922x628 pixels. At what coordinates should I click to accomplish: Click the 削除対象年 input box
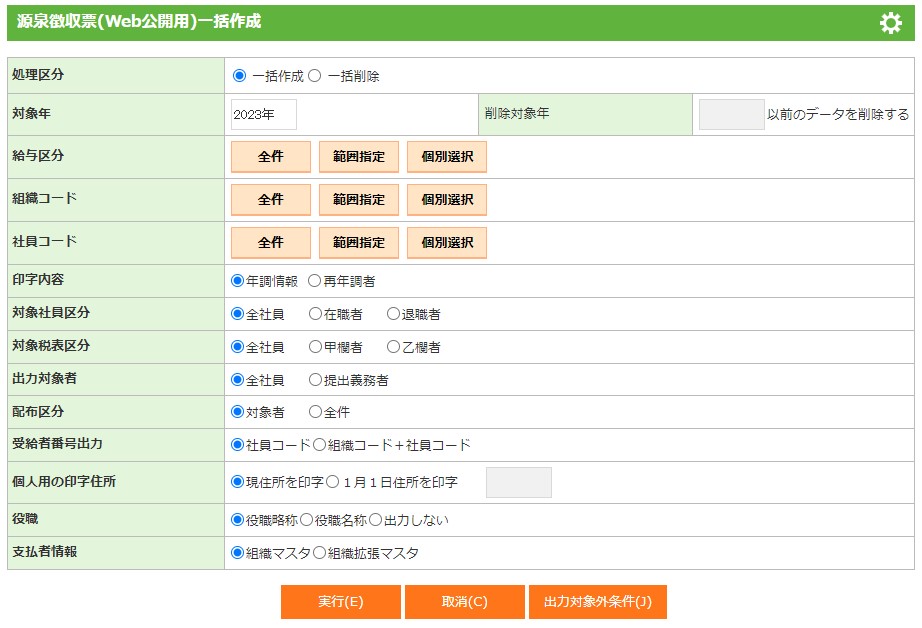point(731,114)
